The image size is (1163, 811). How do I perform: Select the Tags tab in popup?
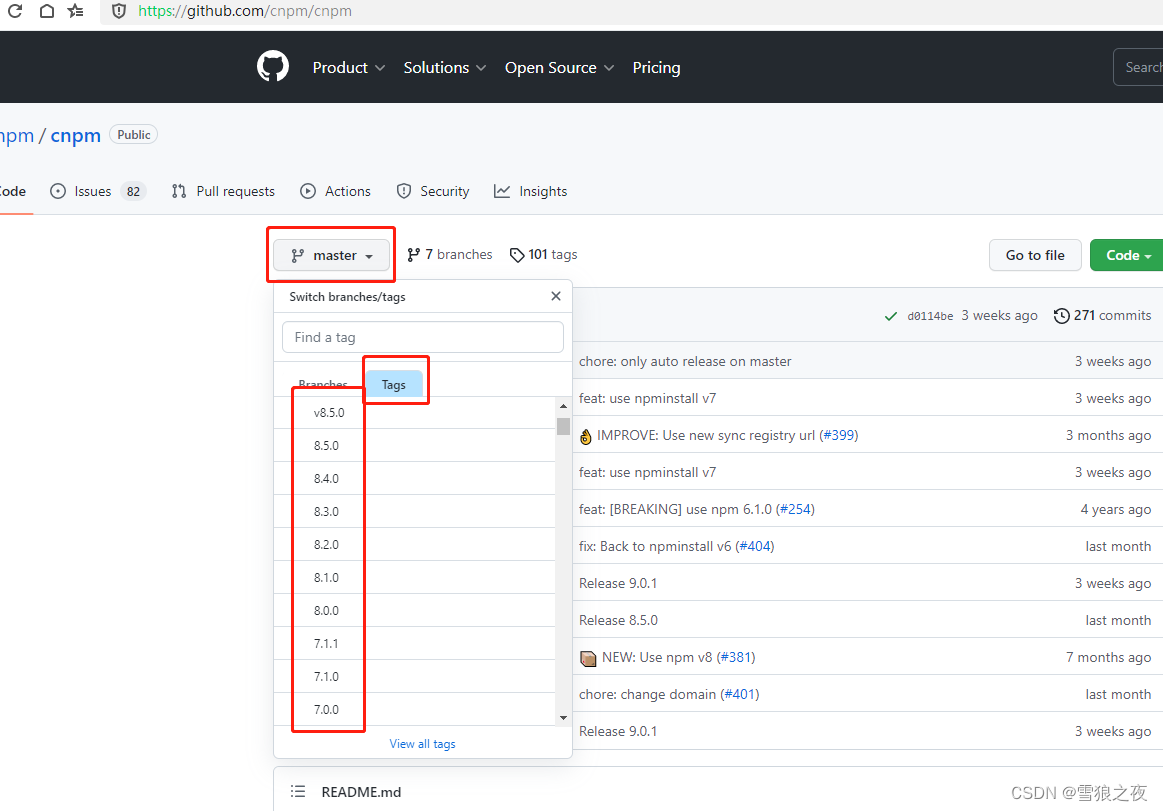click(394, 384)
